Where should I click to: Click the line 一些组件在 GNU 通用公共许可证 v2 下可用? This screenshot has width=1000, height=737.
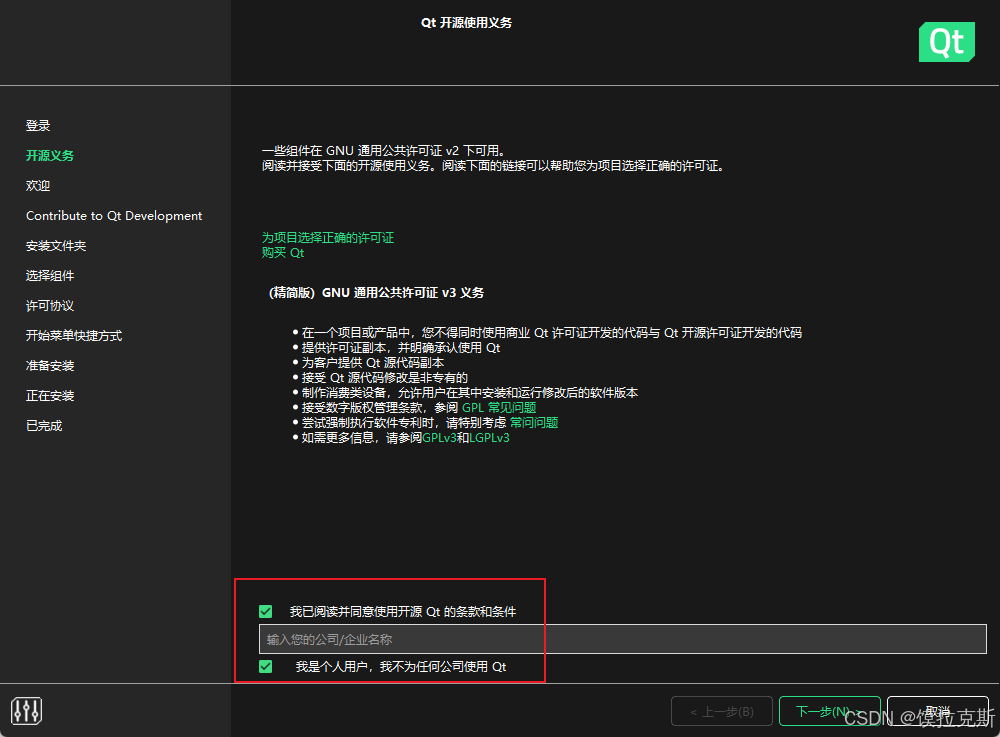[385, 150]
